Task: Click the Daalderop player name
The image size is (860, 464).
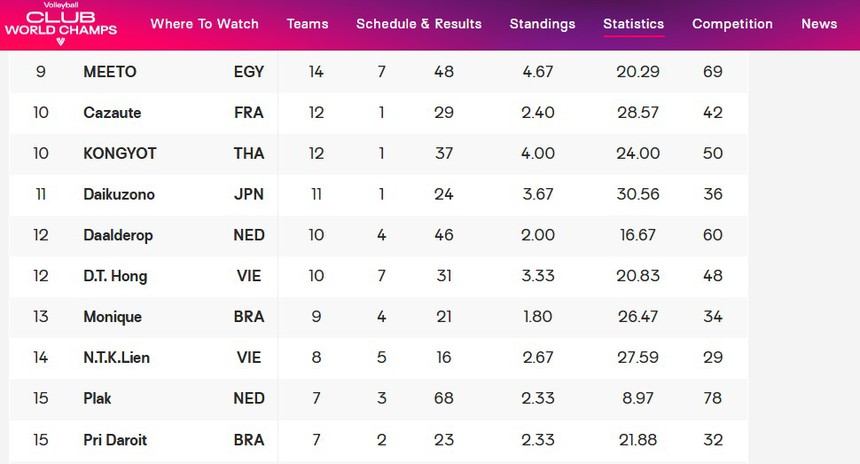Action: tap(119, 235)
